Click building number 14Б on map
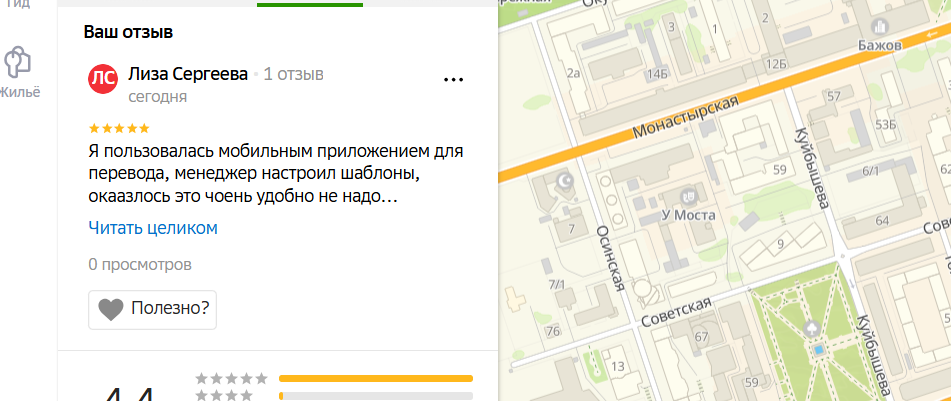The image size is (951, 401). pyautogui.click(x=657, y=75)
